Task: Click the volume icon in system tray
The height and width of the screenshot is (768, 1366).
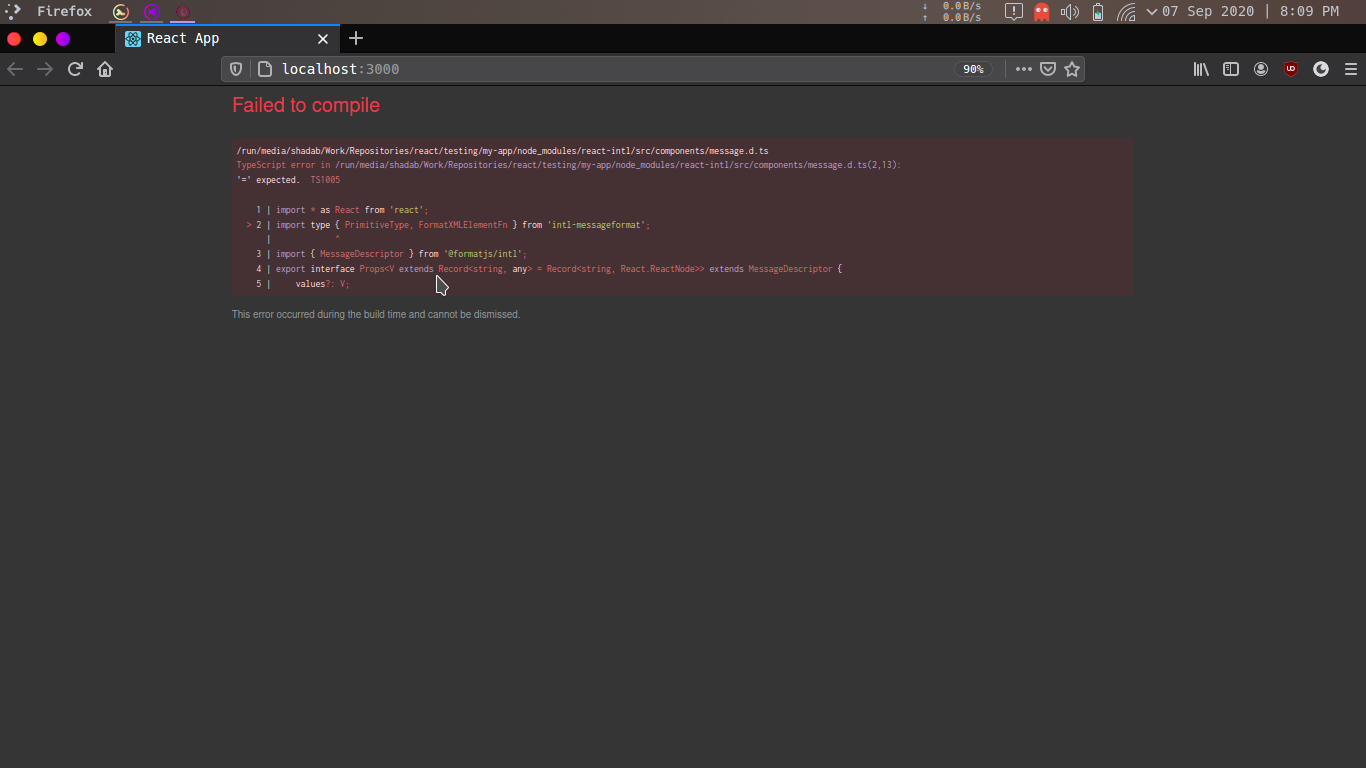Action: coord(1069,11)
